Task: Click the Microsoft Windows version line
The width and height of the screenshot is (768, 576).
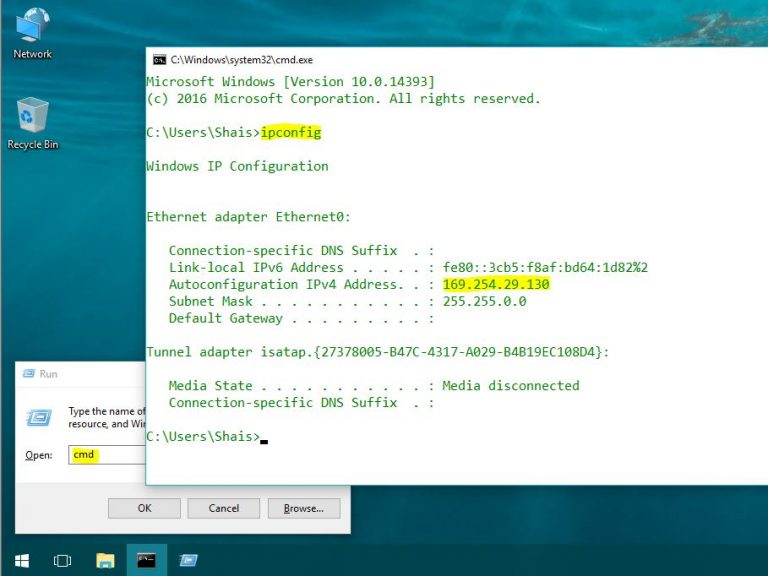Action: tap(290, 81)
